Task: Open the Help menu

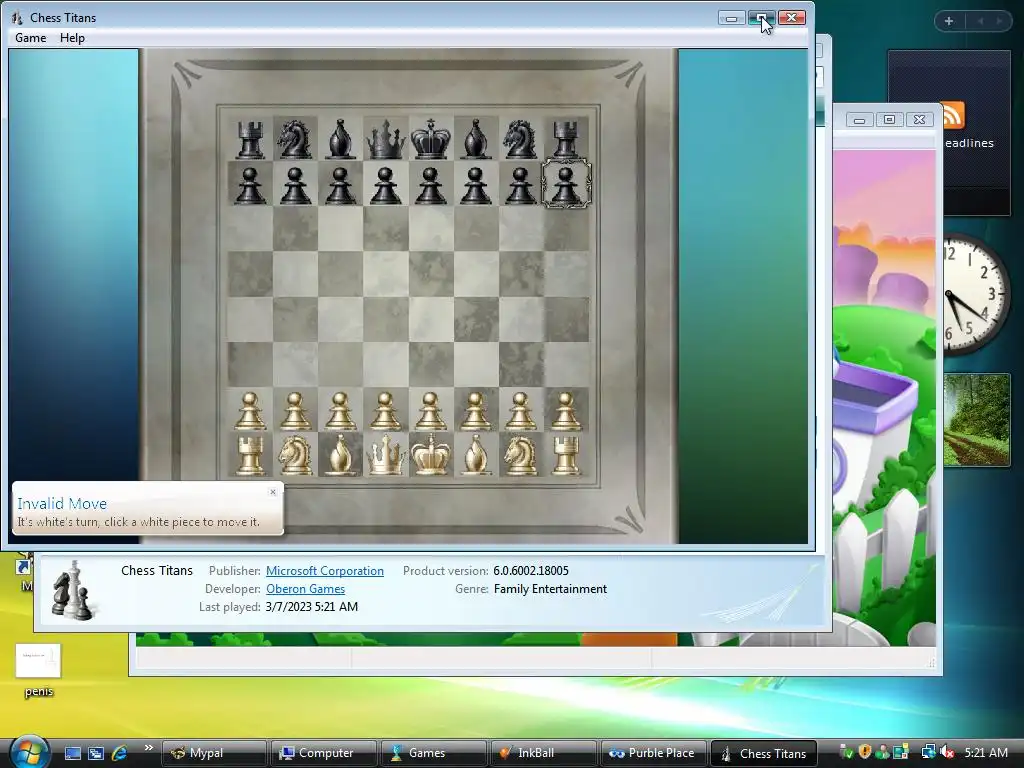Action: [72, 38]
